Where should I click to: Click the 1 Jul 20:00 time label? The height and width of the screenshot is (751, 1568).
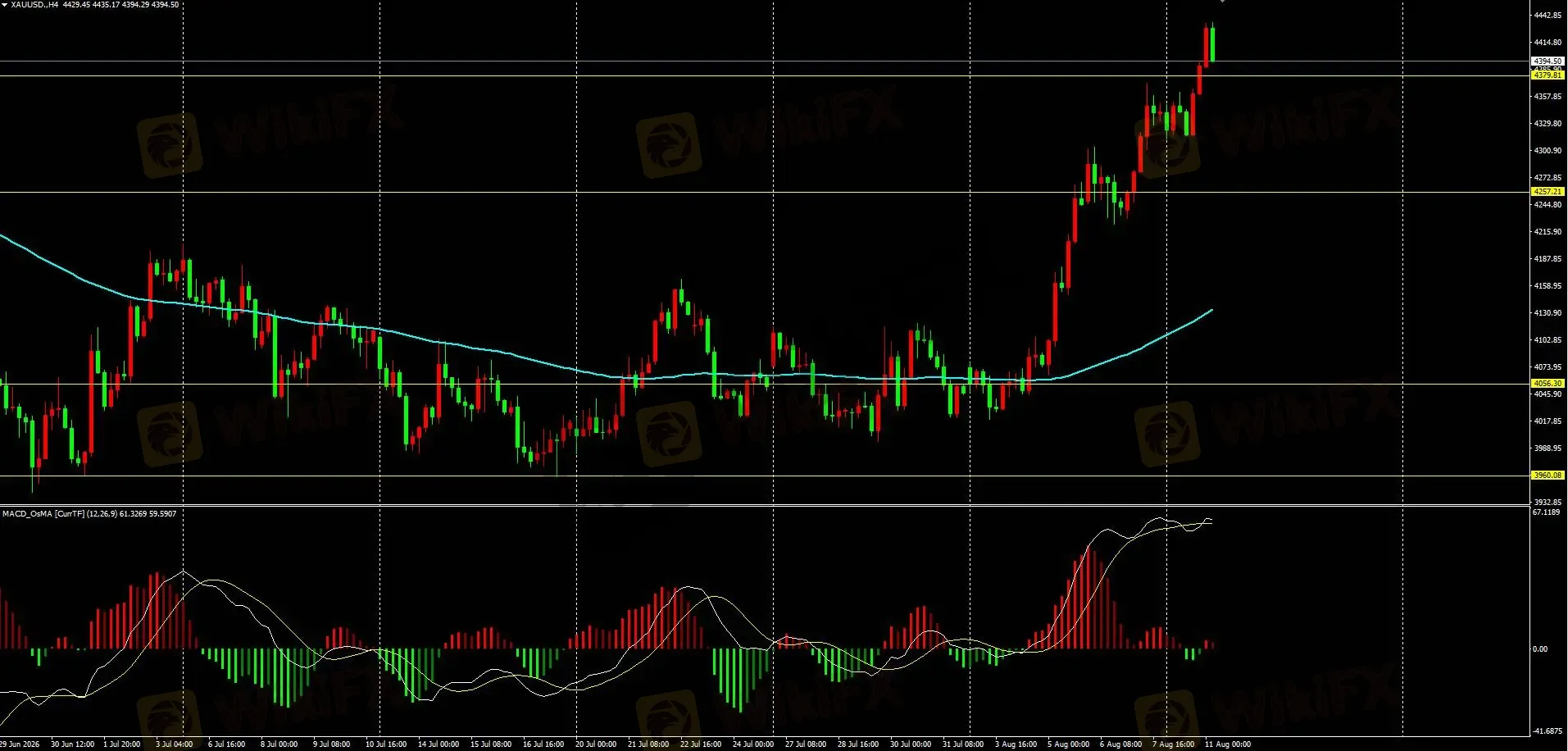(121, 744)
